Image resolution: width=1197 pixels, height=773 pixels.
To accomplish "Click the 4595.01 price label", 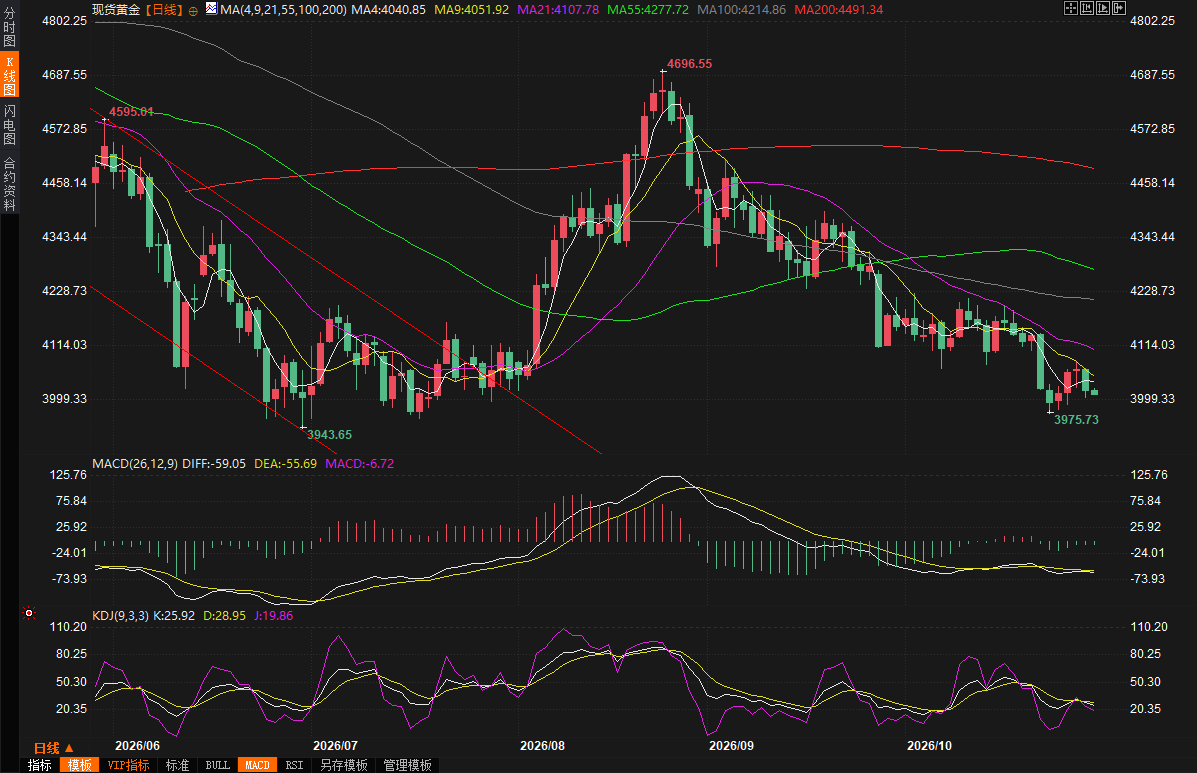I will tap(131, 112).
